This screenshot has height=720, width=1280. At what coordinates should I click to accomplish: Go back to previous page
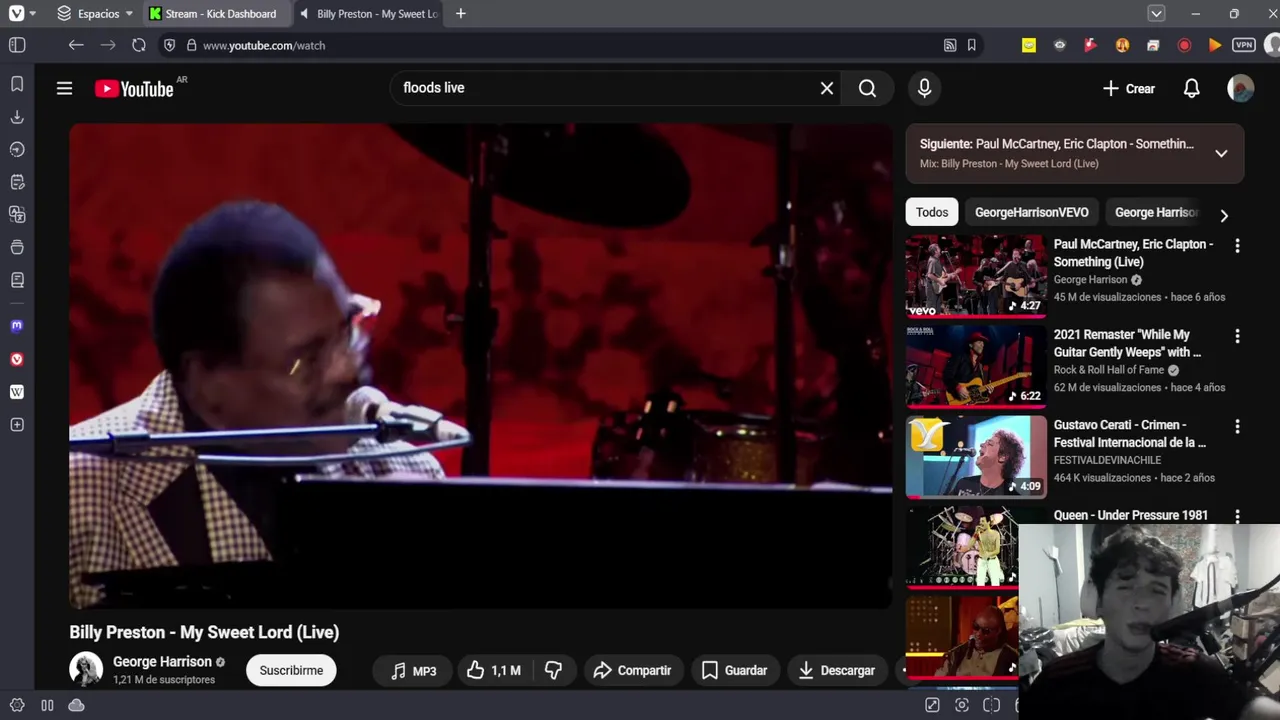[76, 45]
